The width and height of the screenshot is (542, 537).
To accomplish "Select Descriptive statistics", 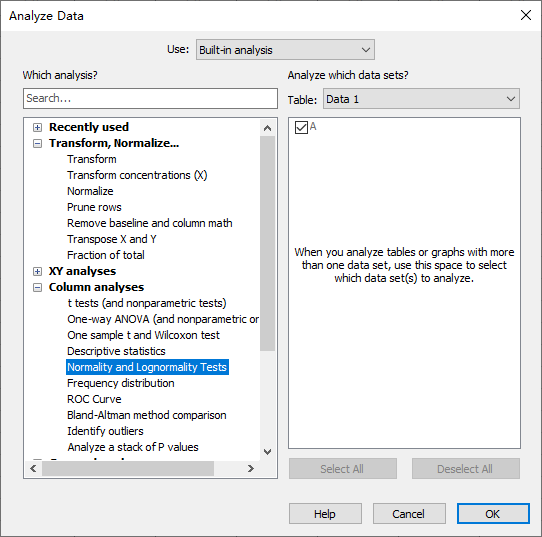I will pyautogui.click(x=116, y=351).
